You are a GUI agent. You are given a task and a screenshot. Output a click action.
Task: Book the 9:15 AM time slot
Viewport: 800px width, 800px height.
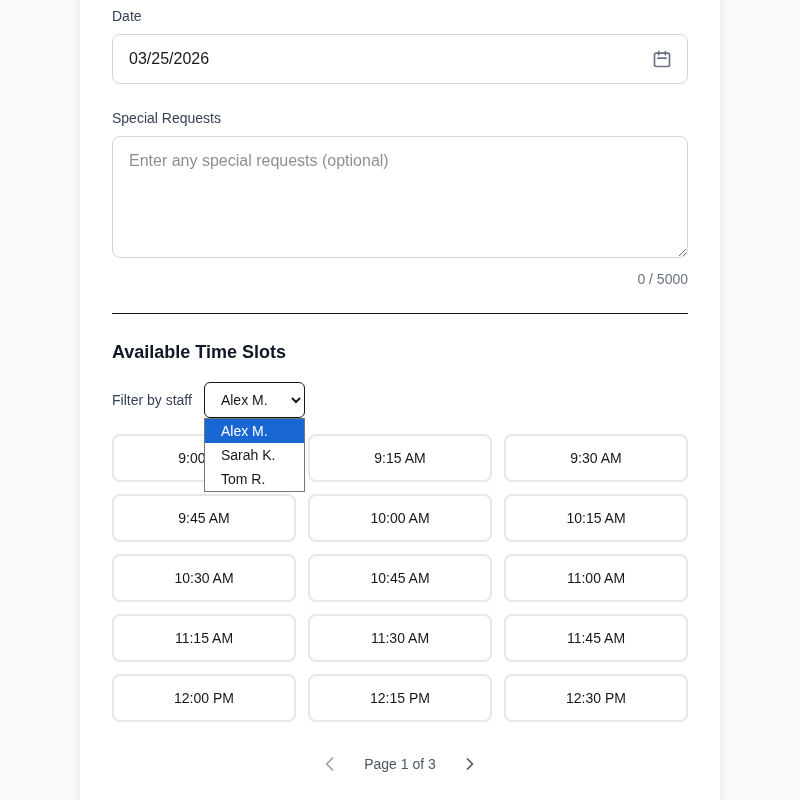(400, 458)
